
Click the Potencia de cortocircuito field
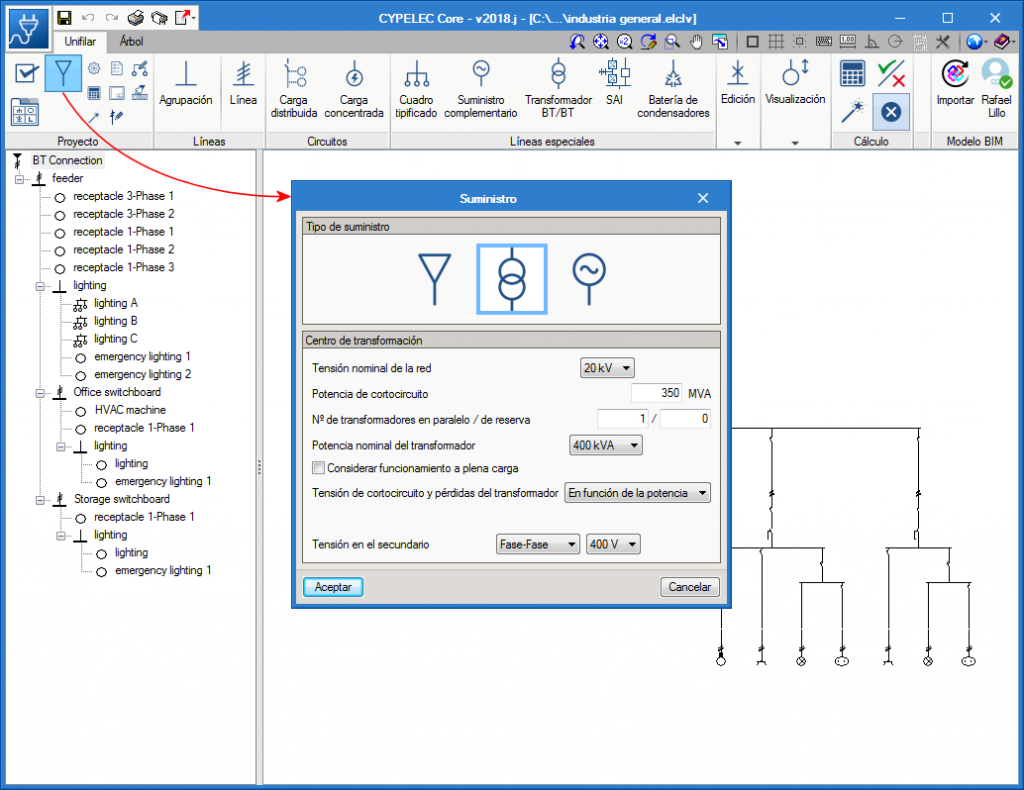click(656, 393)
